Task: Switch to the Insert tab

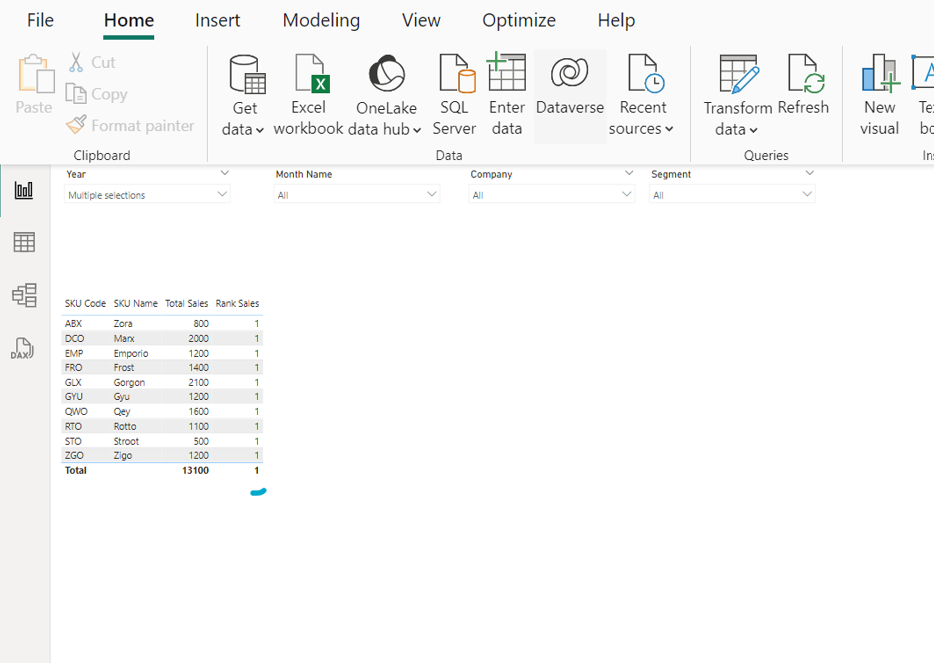Action: click(x=217, y=20)
